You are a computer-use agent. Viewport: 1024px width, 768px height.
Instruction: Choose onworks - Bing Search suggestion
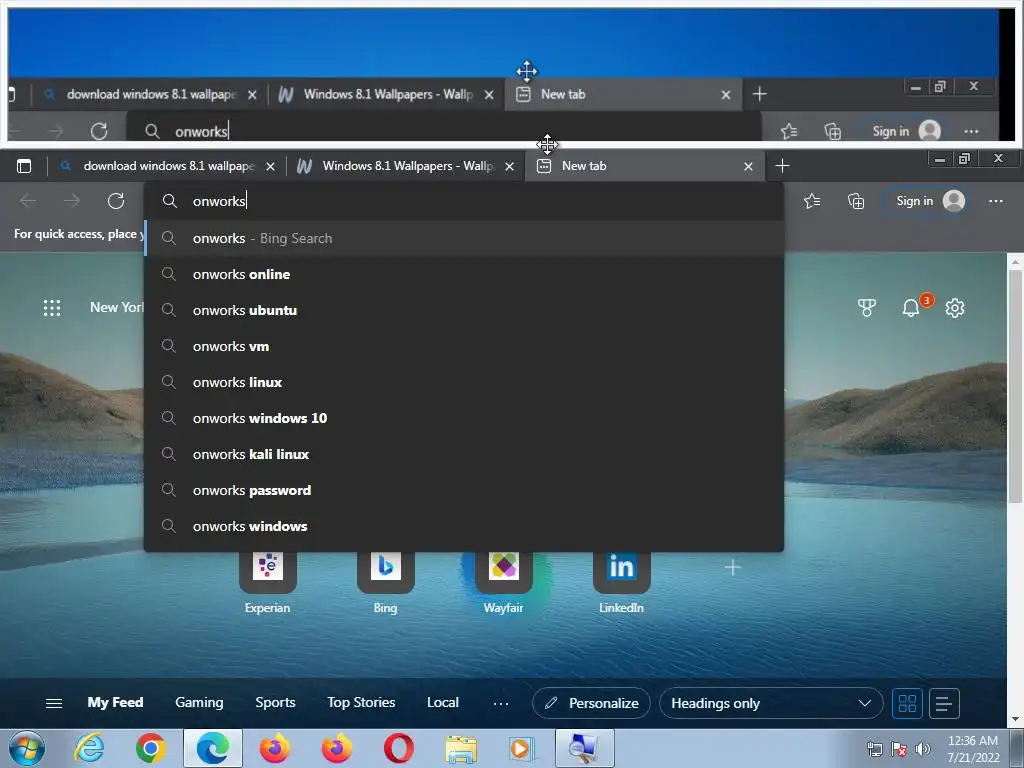click(464, 238)
